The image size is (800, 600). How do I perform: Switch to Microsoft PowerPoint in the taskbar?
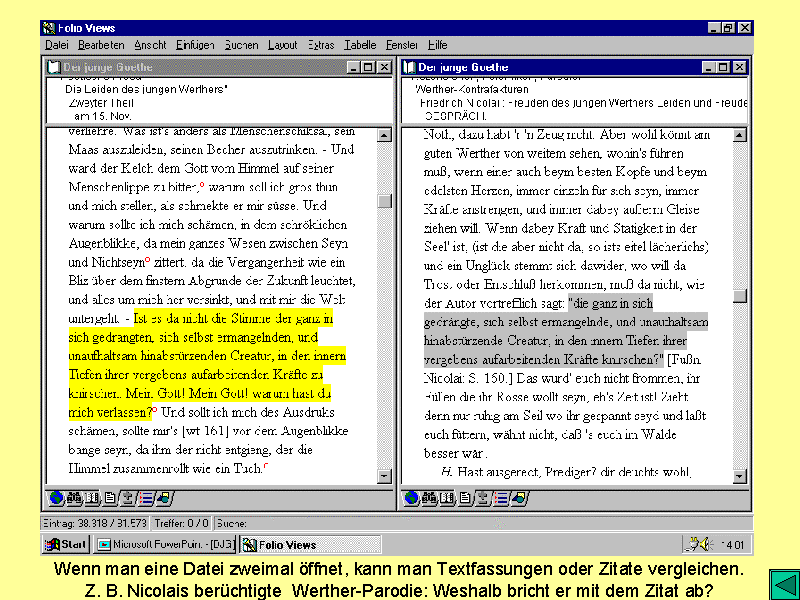165,545
